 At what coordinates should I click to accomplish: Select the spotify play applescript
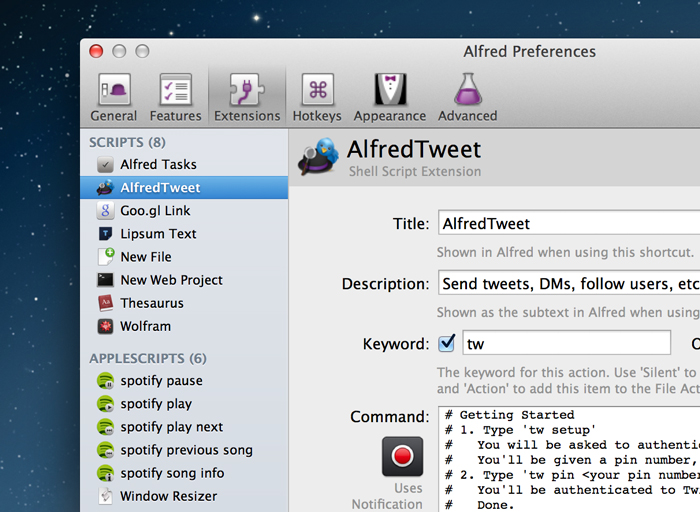184,404
